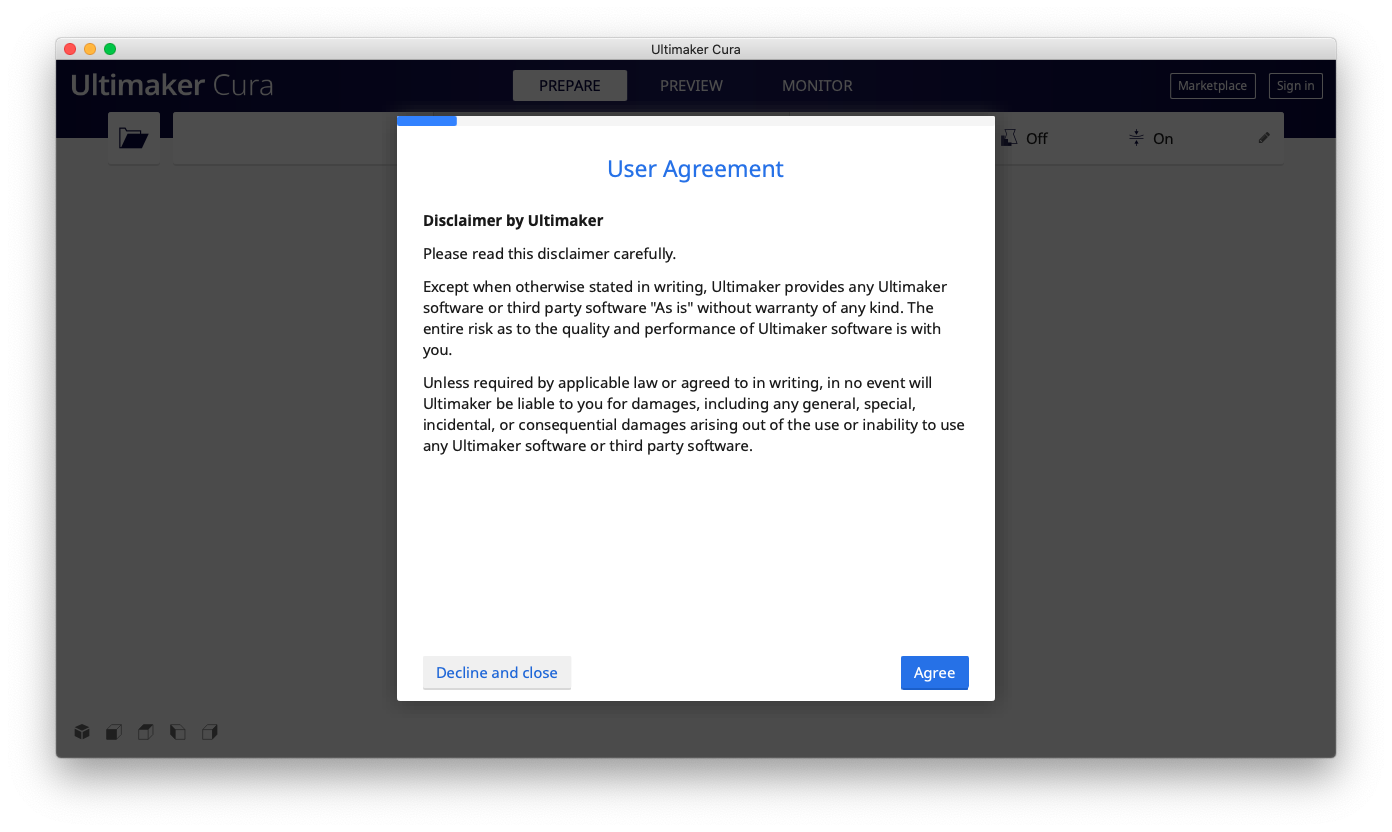The image size is (1392, 832).
Task: Switch to the PREVIEW stage tab
Action: click(691, 86)
